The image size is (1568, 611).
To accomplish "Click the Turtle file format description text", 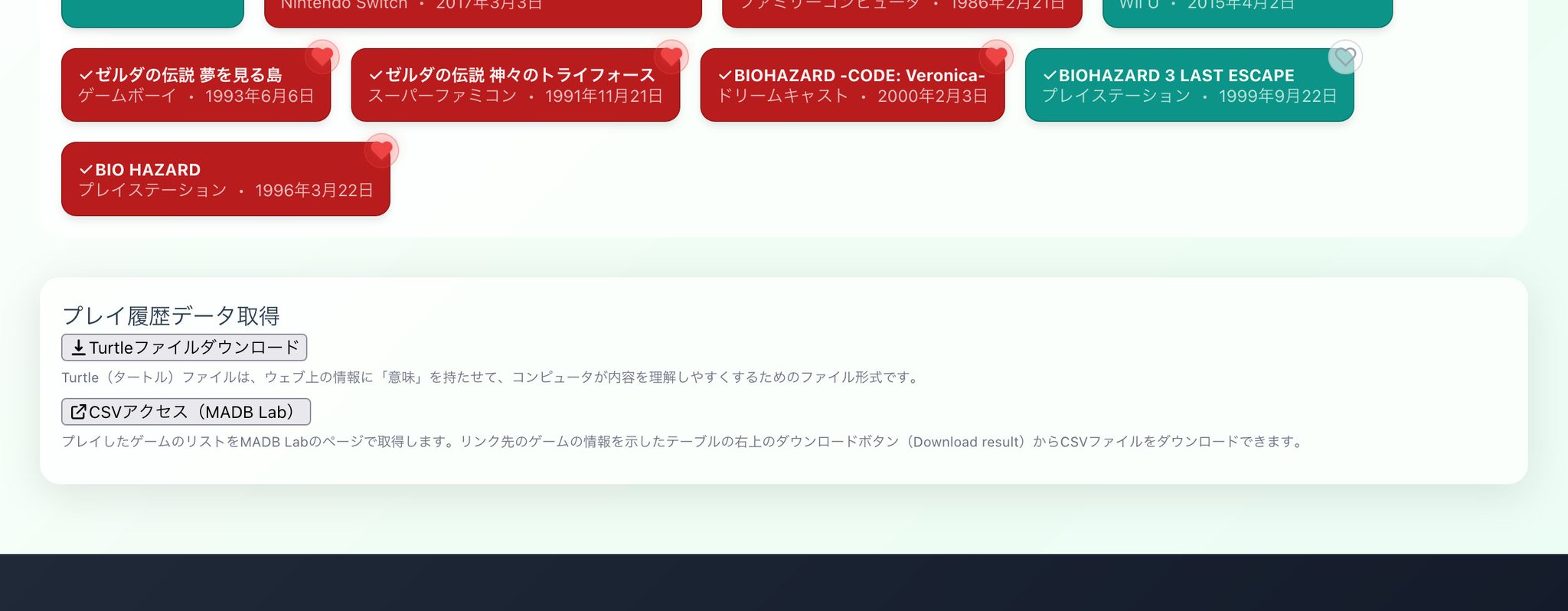I will tap(492, 377).
